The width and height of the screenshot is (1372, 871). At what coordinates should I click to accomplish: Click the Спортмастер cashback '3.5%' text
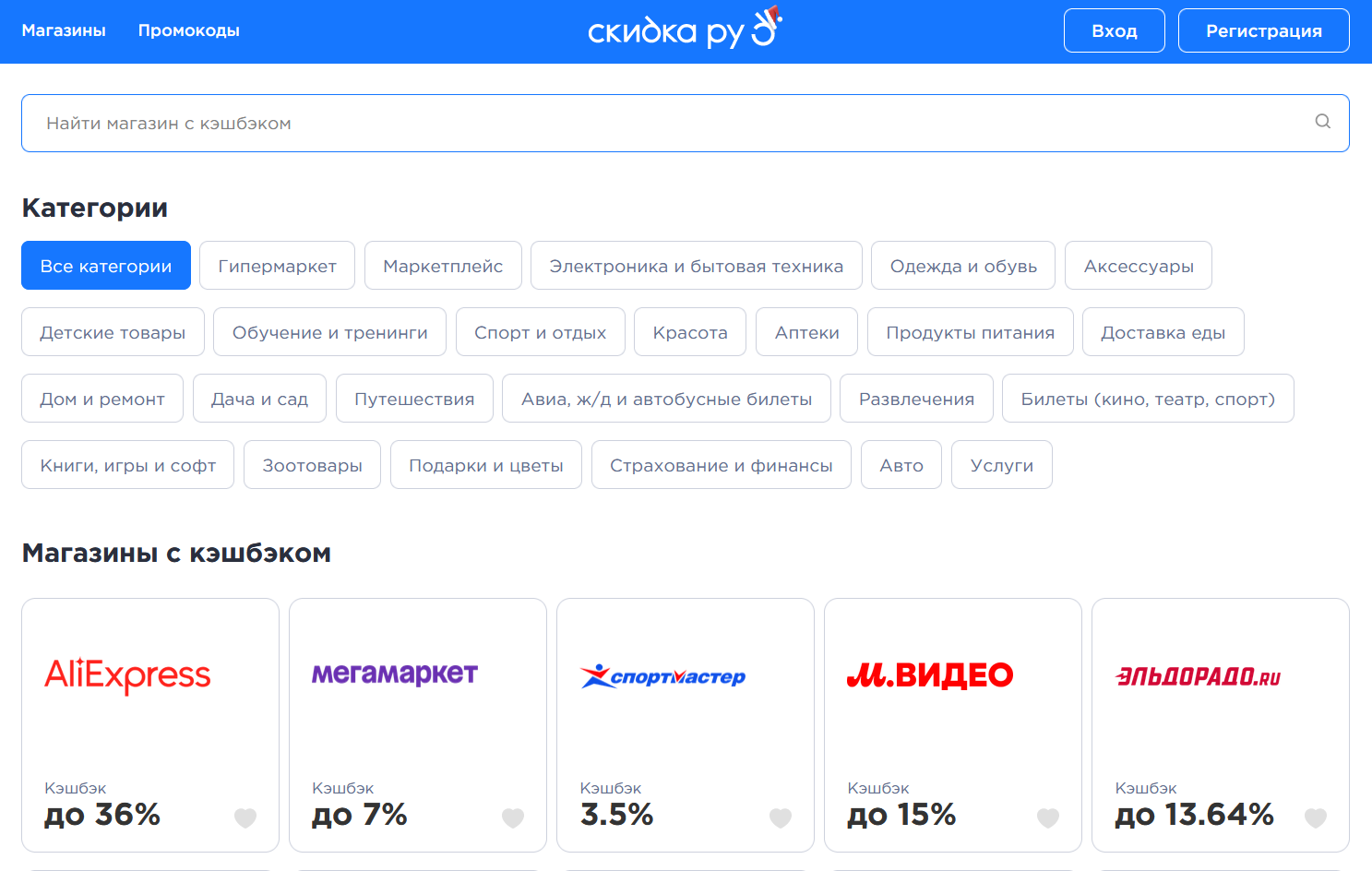click(616, 815)
